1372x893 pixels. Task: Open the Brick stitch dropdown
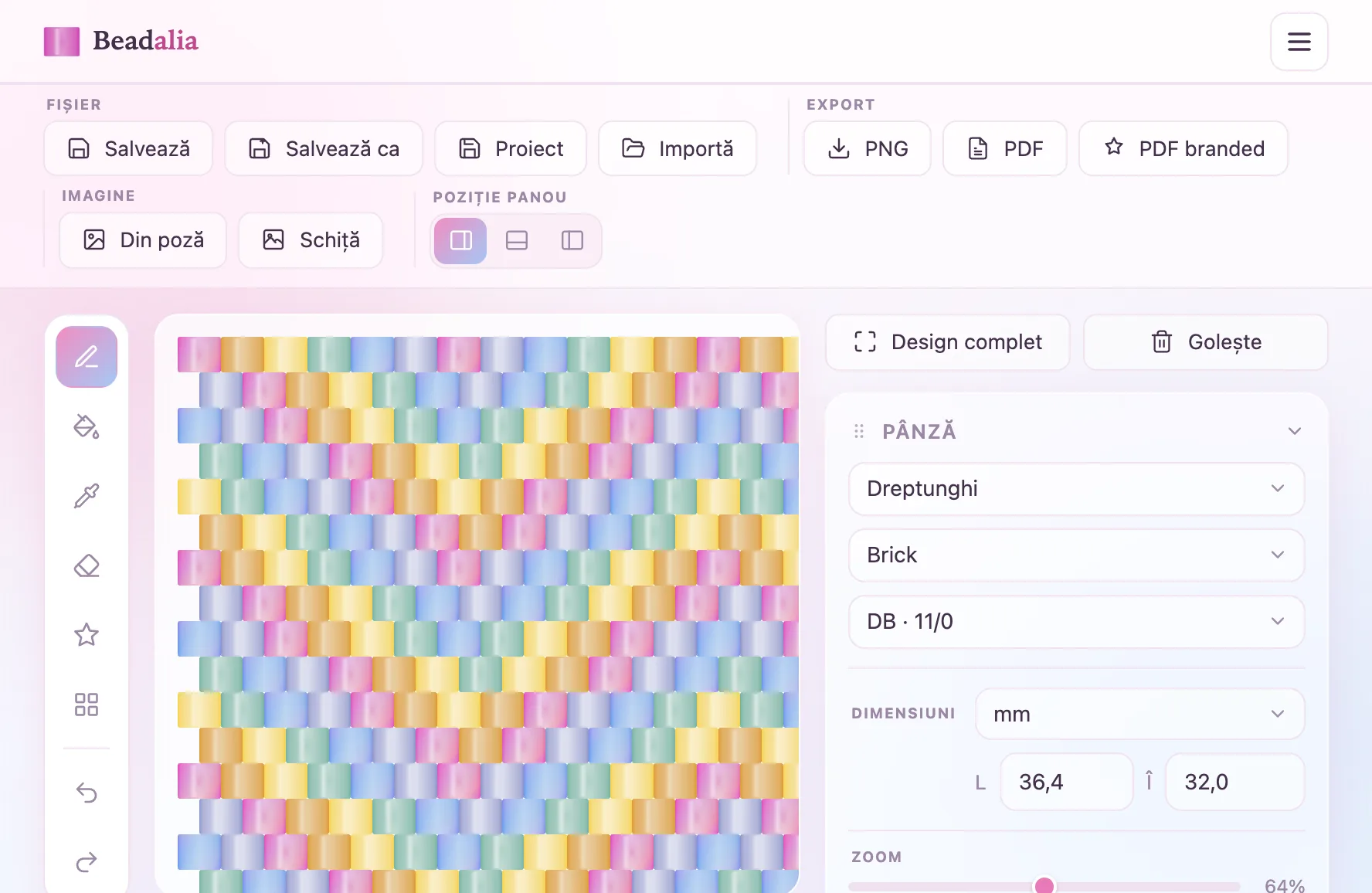point(1077,555)
